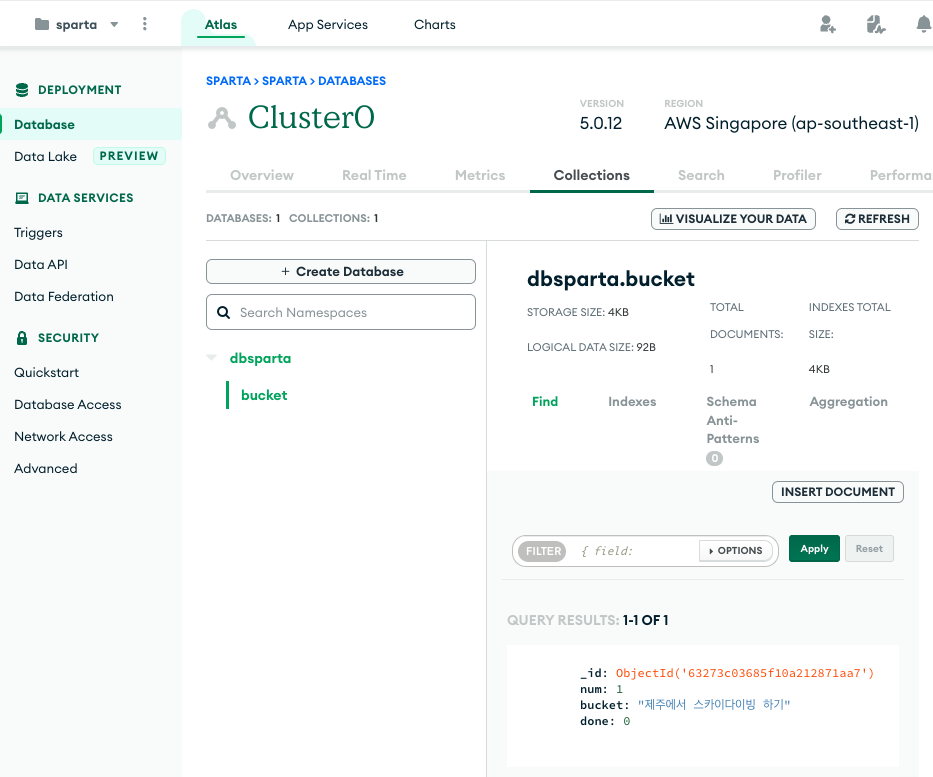The height and width of the screenshot is (777, 933).
Task: Open the Aggregation tab
Action: tap(849, 402)
